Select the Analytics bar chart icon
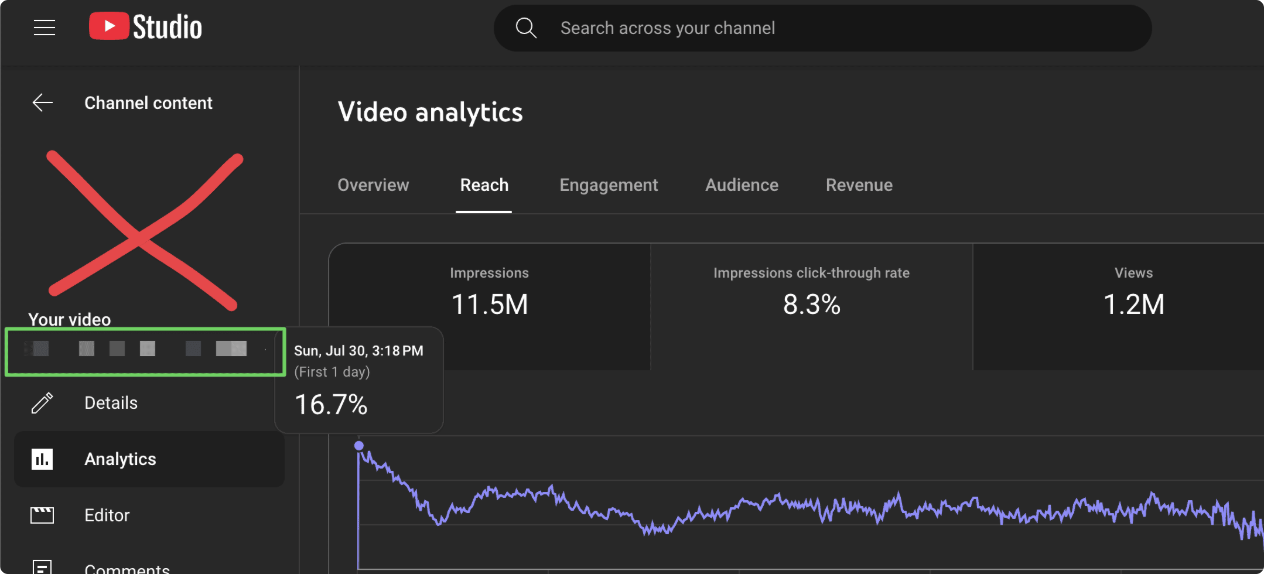This screenshot has height=574, width=1264. pyautogui.click(x=42, y=459)
